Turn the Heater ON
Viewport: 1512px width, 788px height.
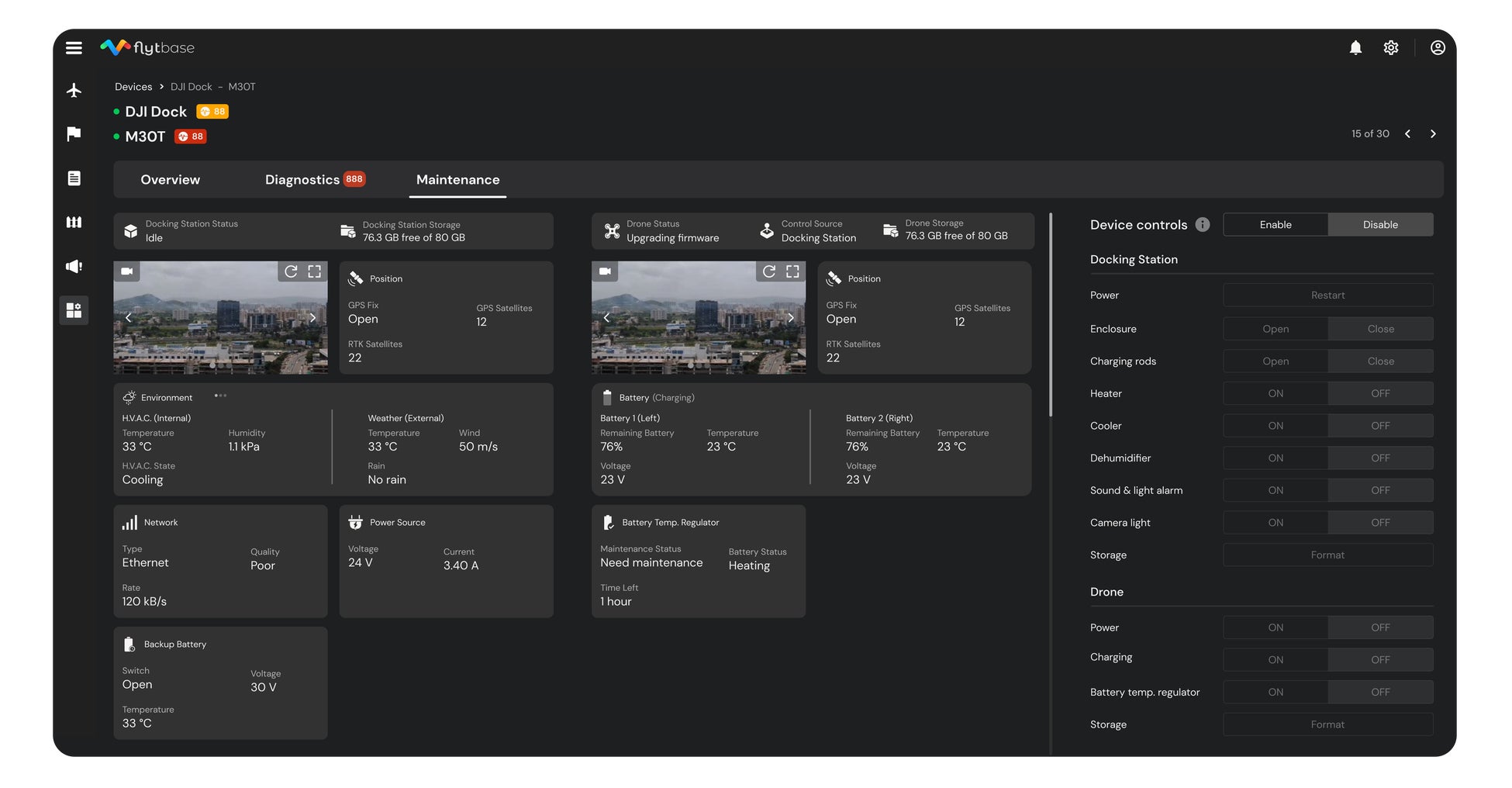point(1275,394)
